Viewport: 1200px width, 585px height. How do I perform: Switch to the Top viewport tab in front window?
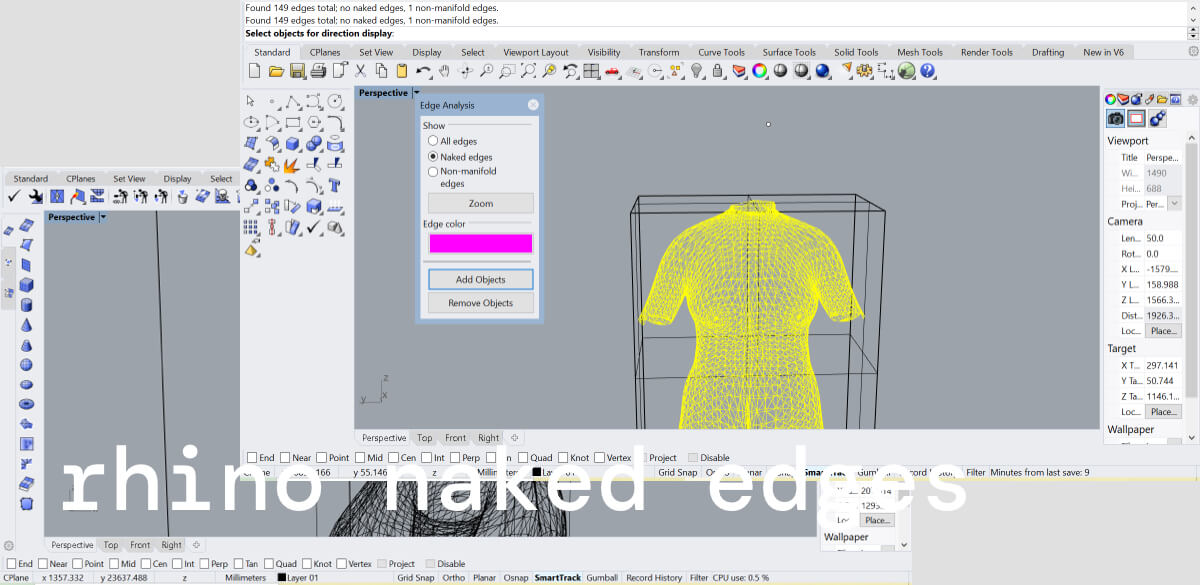425,438
